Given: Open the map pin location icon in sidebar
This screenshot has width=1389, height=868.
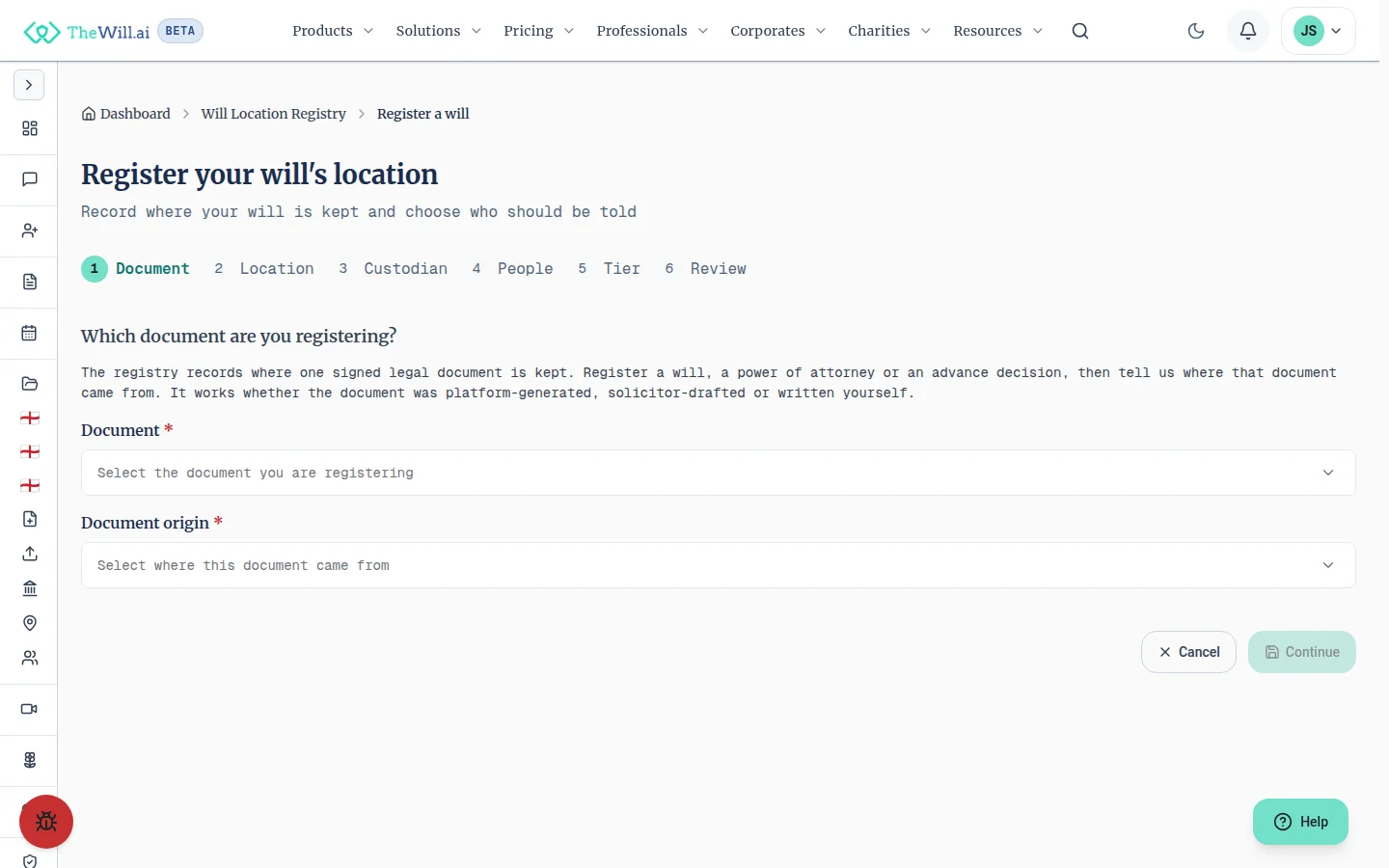Looking at the screenshot, I should [30, 623].
